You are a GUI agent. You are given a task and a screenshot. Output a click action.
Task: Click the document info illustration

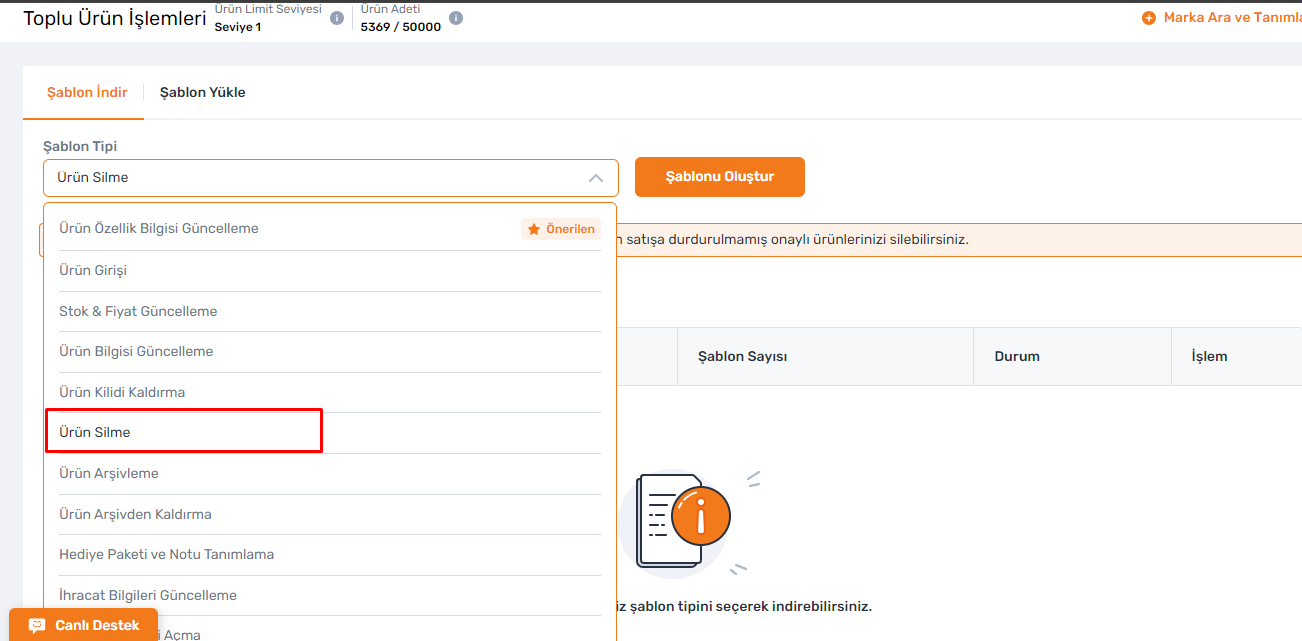point(686,521)
